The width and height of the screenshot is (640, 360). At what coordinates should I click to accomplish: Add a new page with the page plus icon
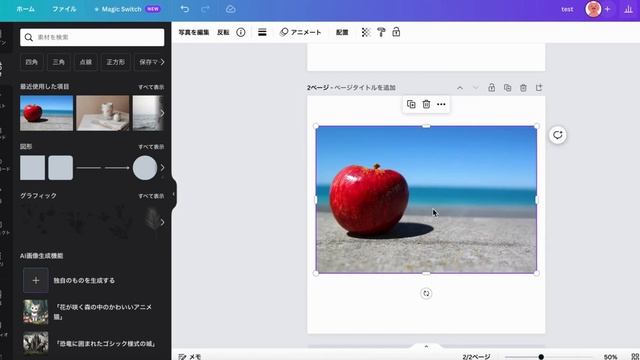(x=539, y=88)
